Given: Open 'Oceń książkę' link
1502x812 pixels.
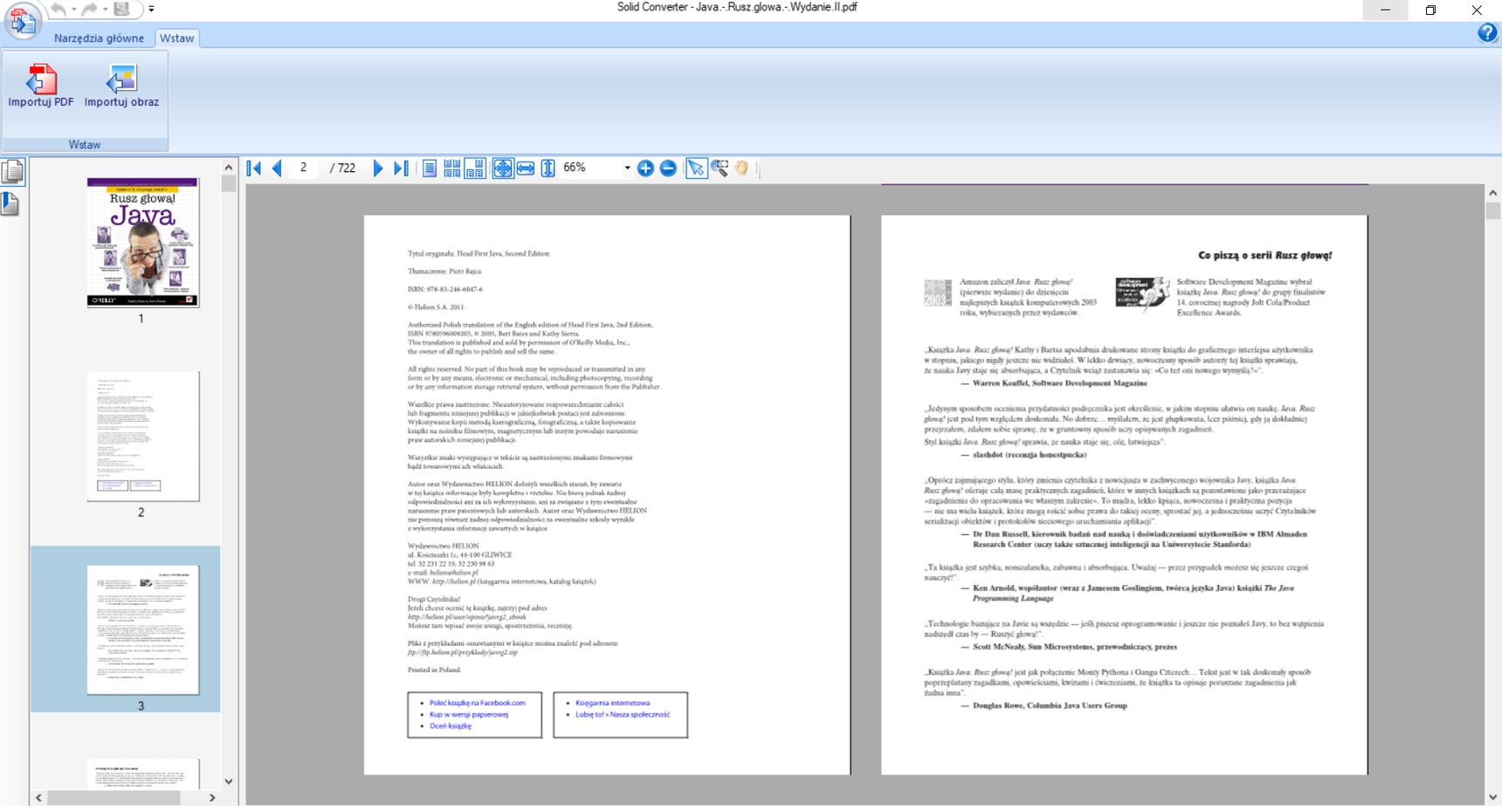Looking at the screenshot, I should [451, 726].
